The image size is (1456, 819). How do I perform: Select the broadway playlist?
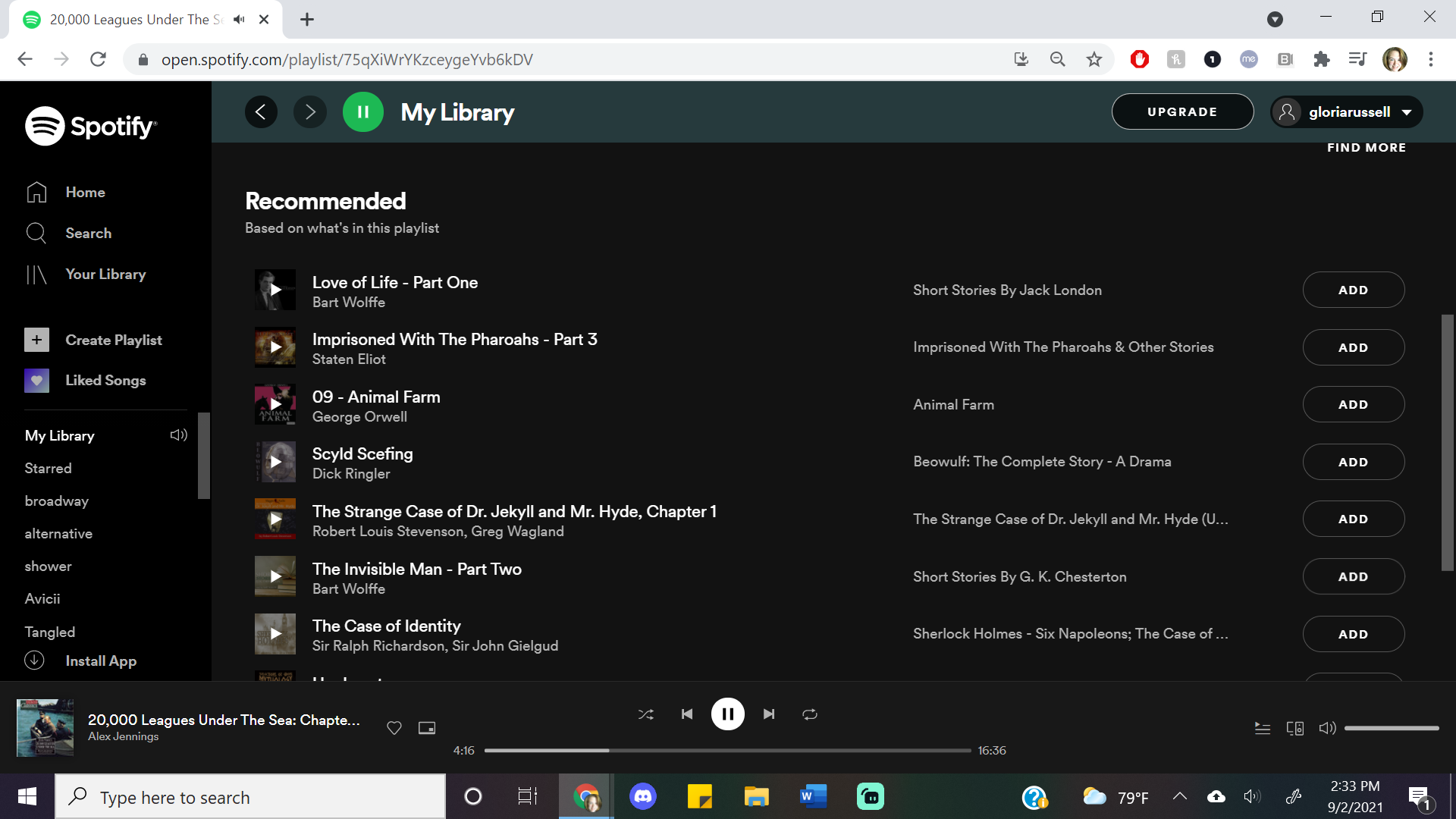coord(56,500)
